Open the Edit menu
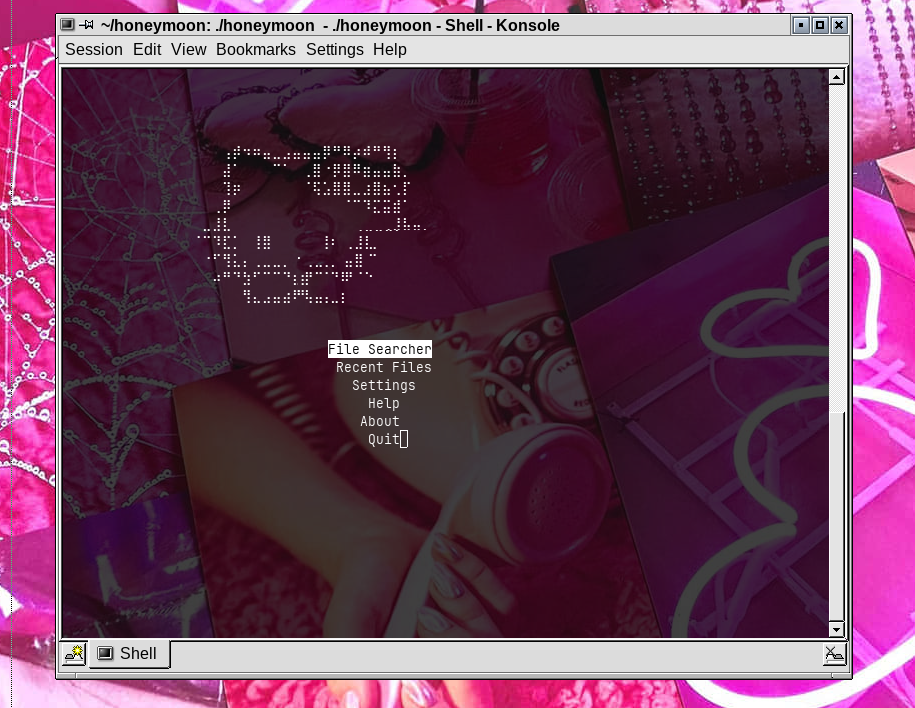The height and width of the screenshot is (708, 915). 147,50
